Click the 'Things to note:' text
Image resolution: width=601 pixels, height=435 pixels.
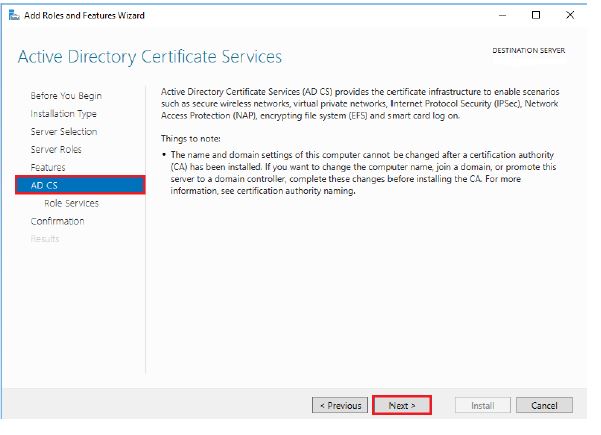pyautogui.click(x=190, y=139)
